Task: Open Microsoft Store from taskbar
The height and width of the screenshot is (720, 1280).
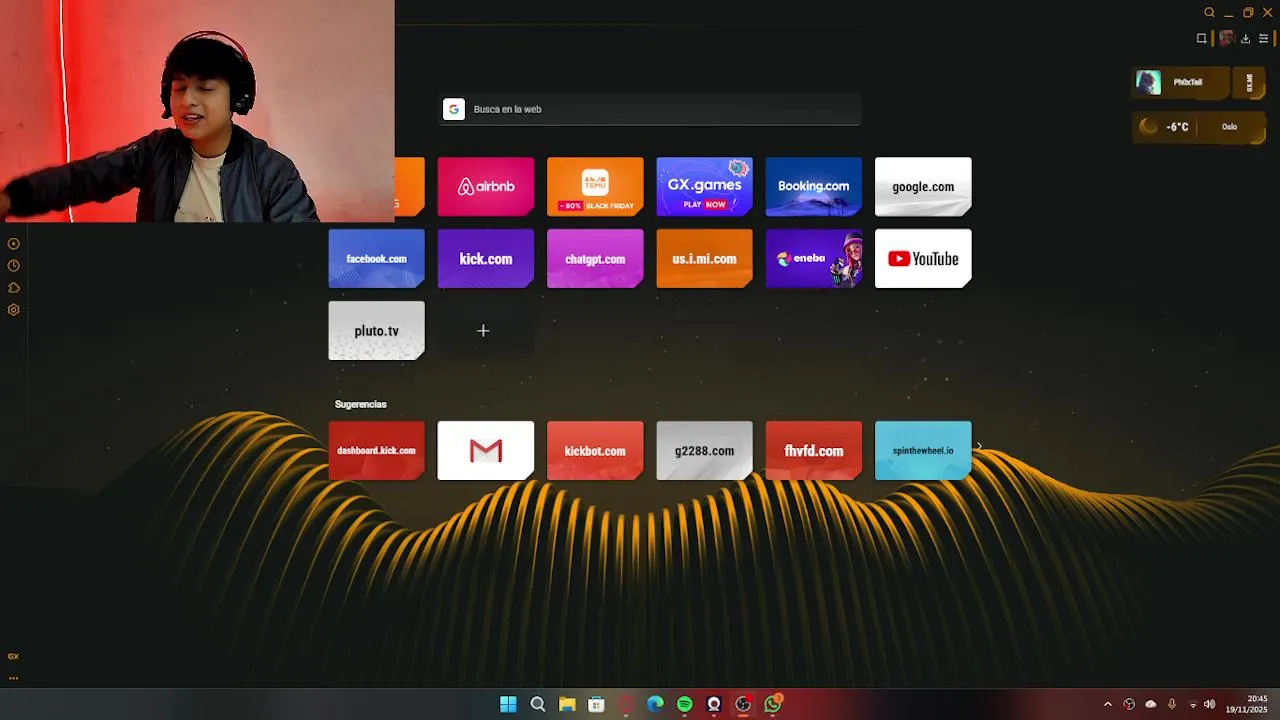Action: point(596,704)
